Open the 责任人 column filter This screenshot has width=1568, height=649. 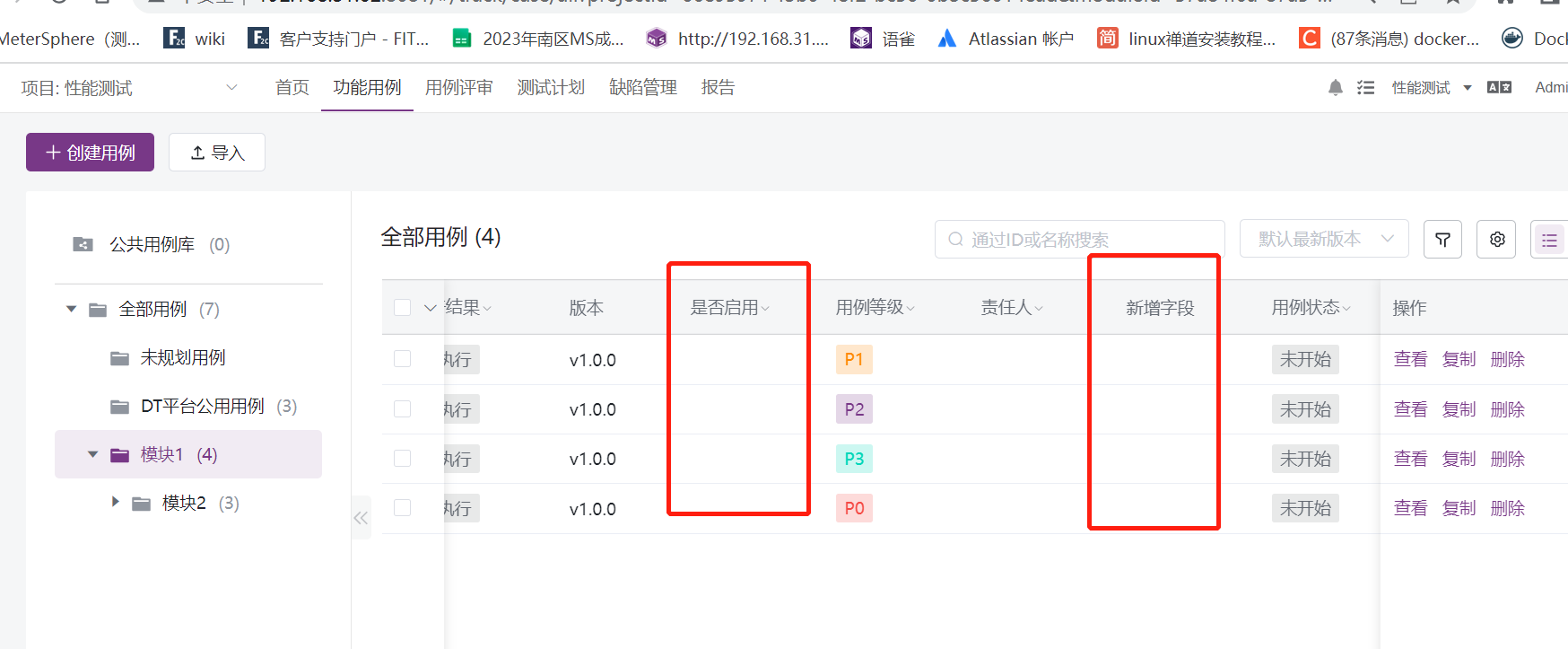1039,308
